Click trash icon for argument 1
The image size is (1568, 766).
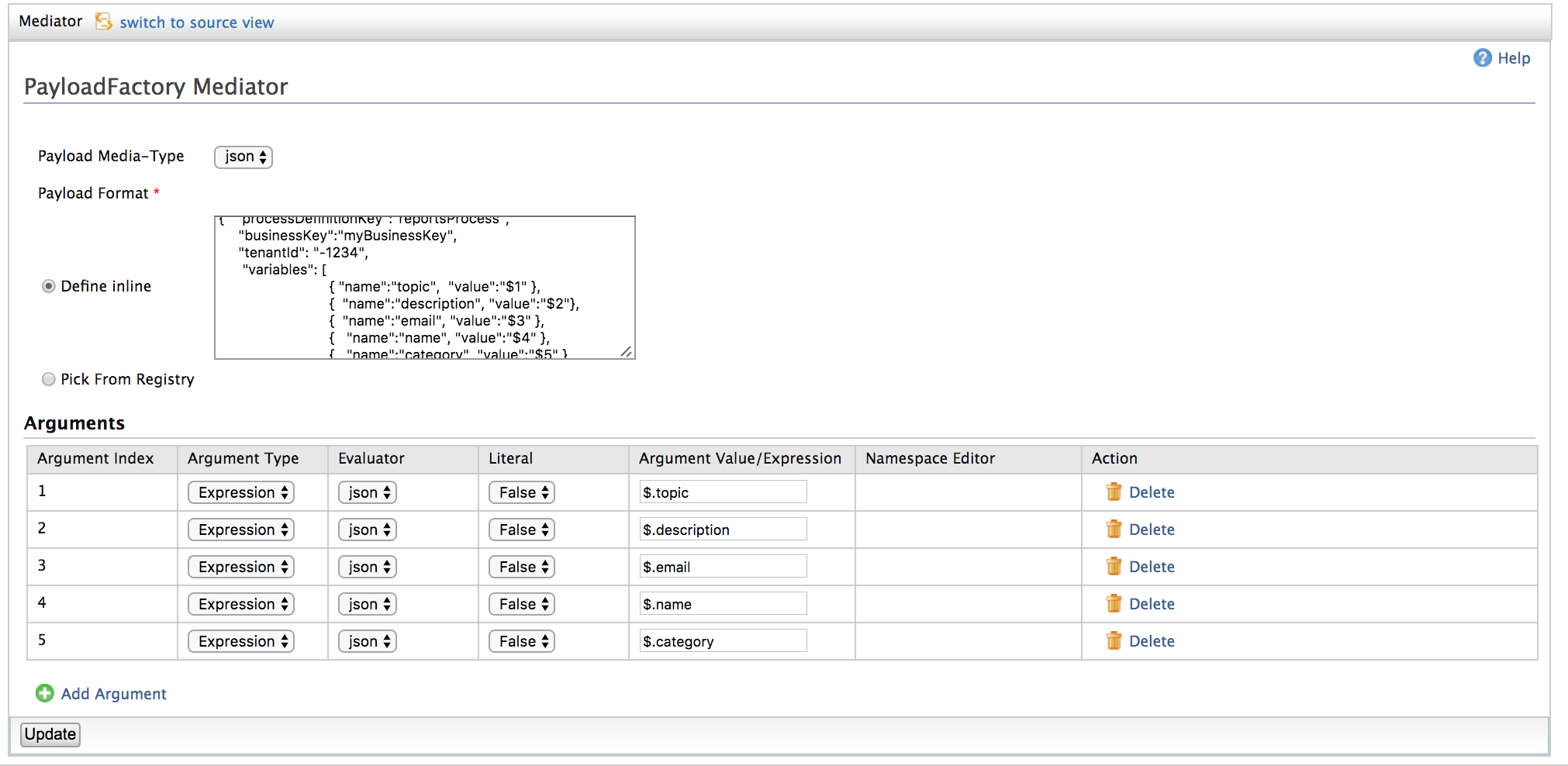(x=1114, y=492)
